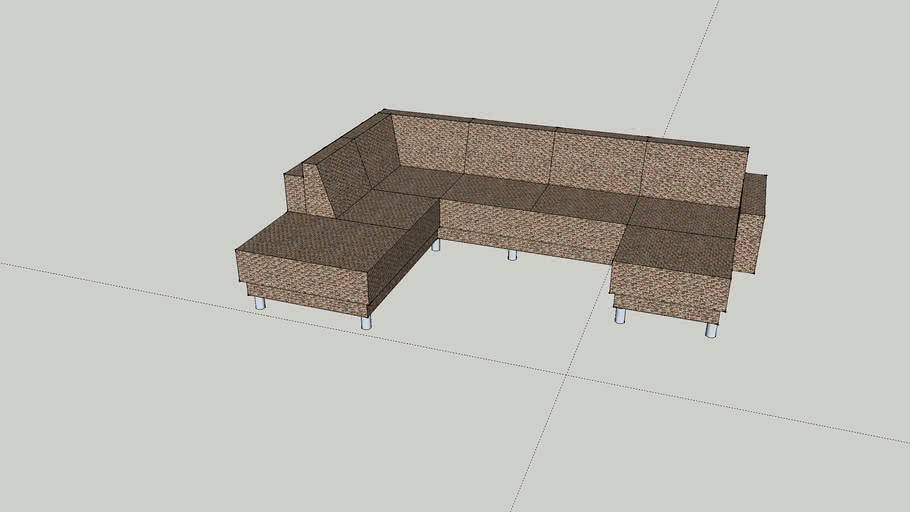Select the first back cushion beside the corner

pos(430,143)
